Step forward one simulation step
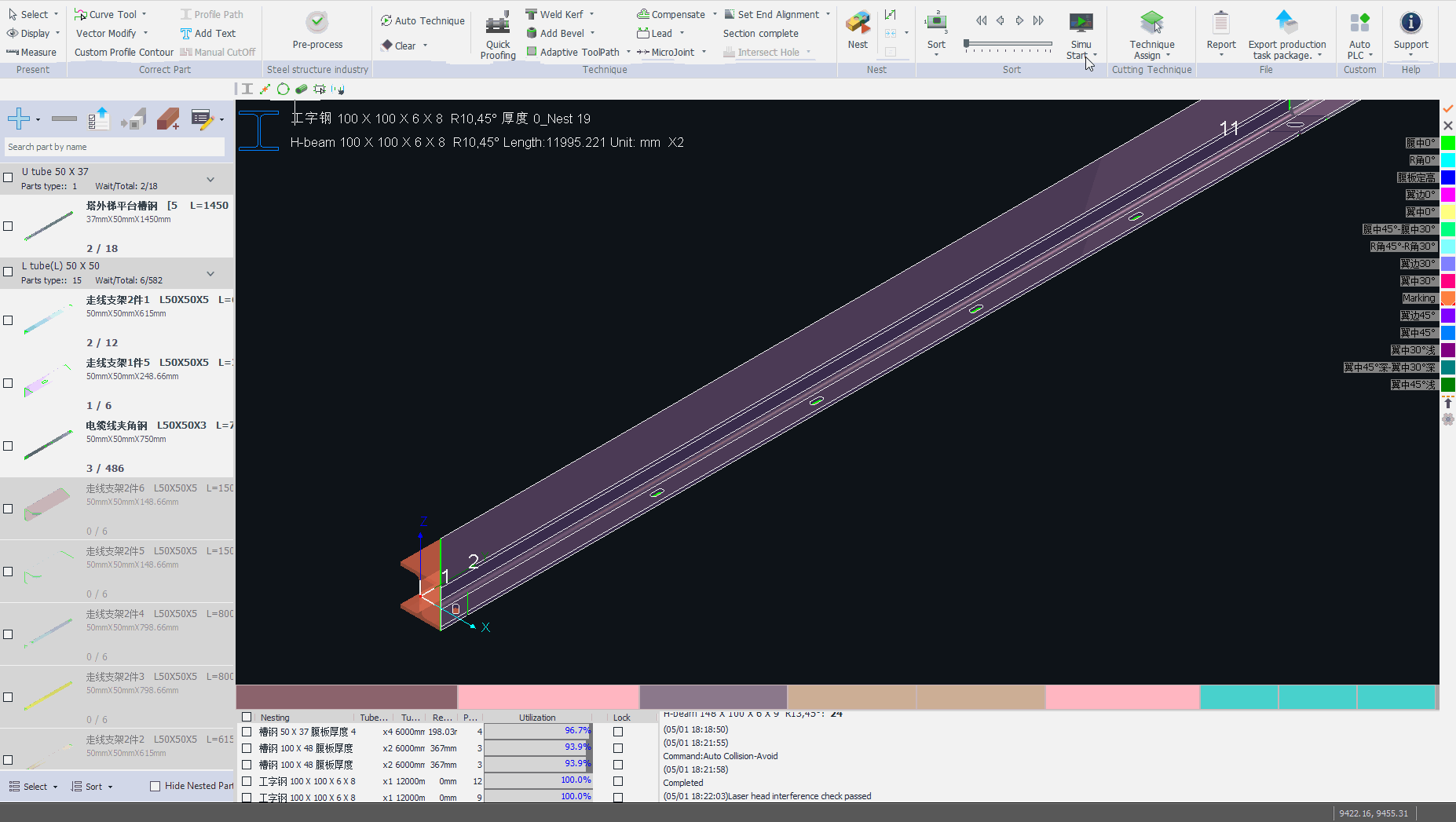This screenshot has width=1456, height=822. point(1019,20)
